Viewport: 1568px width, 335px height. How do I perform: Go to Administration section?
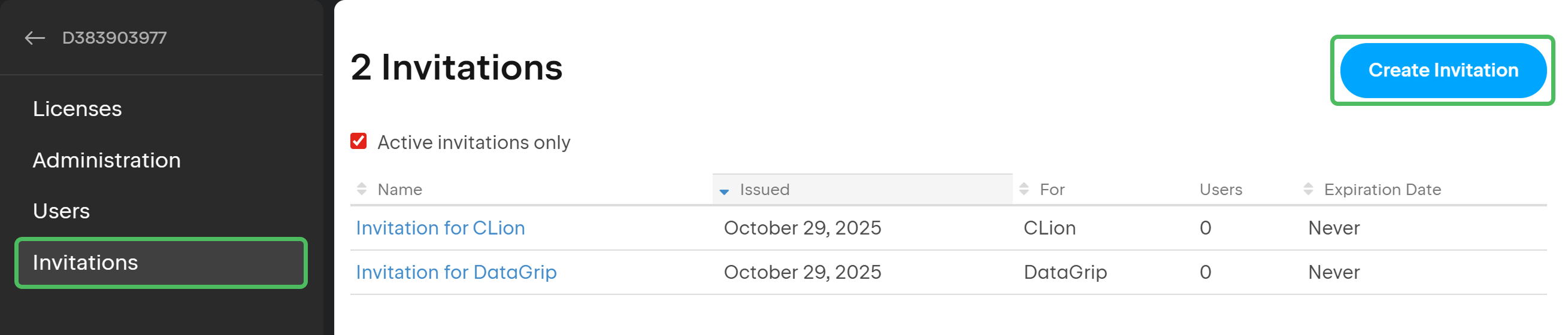pos(107,160)
